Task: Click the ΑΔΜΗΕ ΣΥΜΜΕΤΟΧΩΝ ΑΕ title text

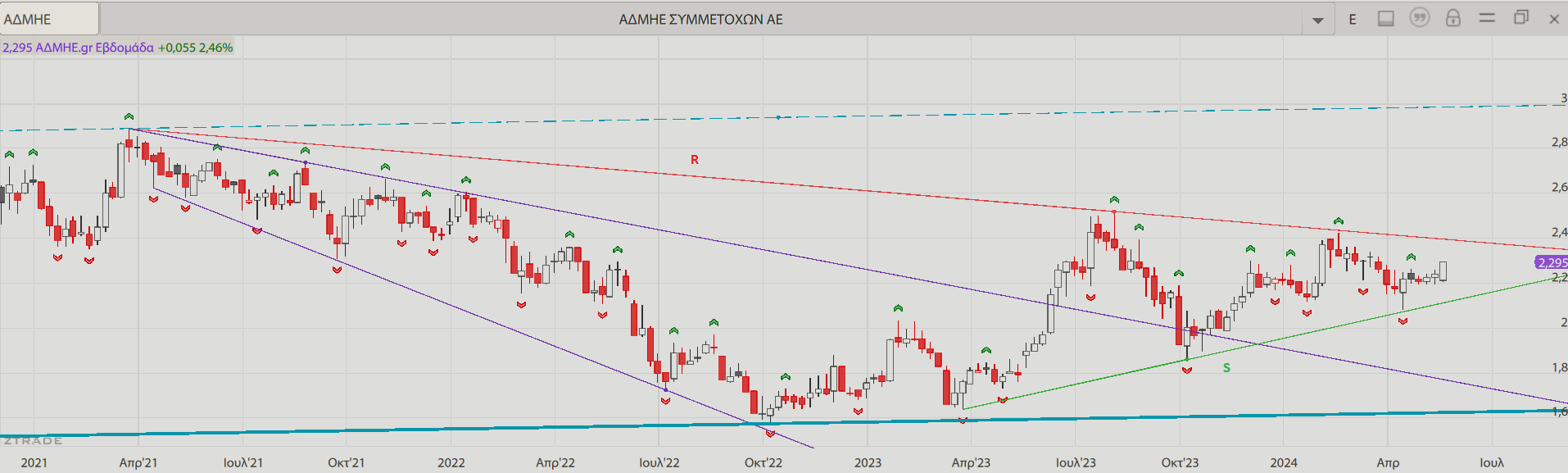Action: 700,19
